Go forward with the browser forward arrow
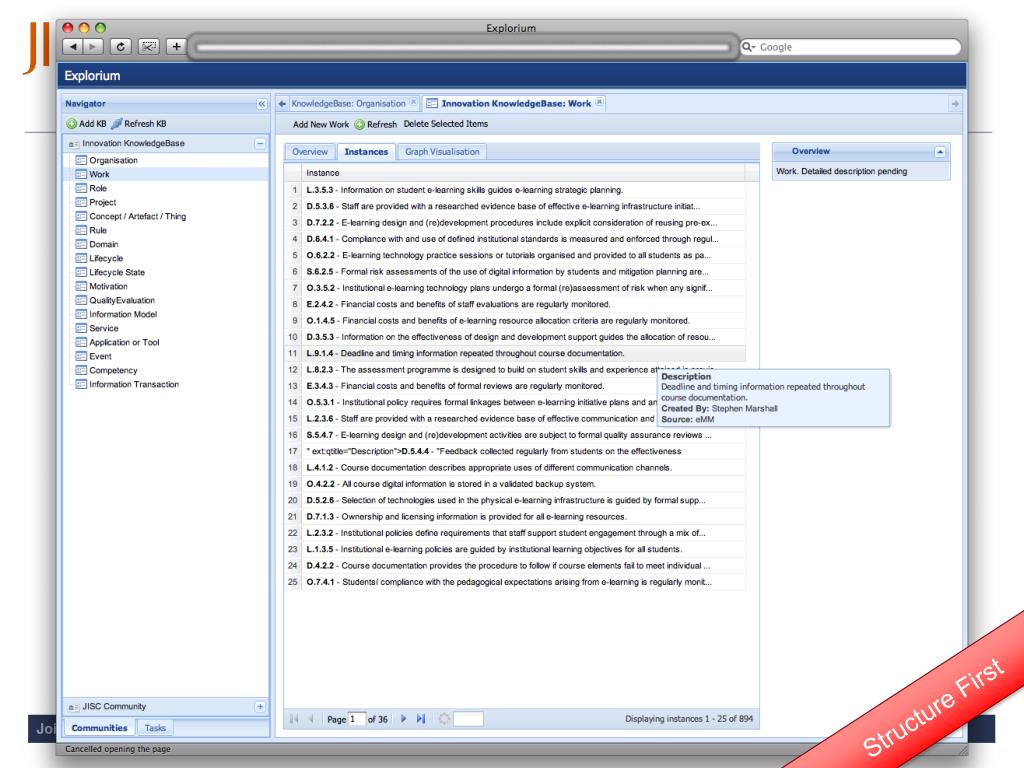Screen dimensions: 1024x768 [93, 47]
